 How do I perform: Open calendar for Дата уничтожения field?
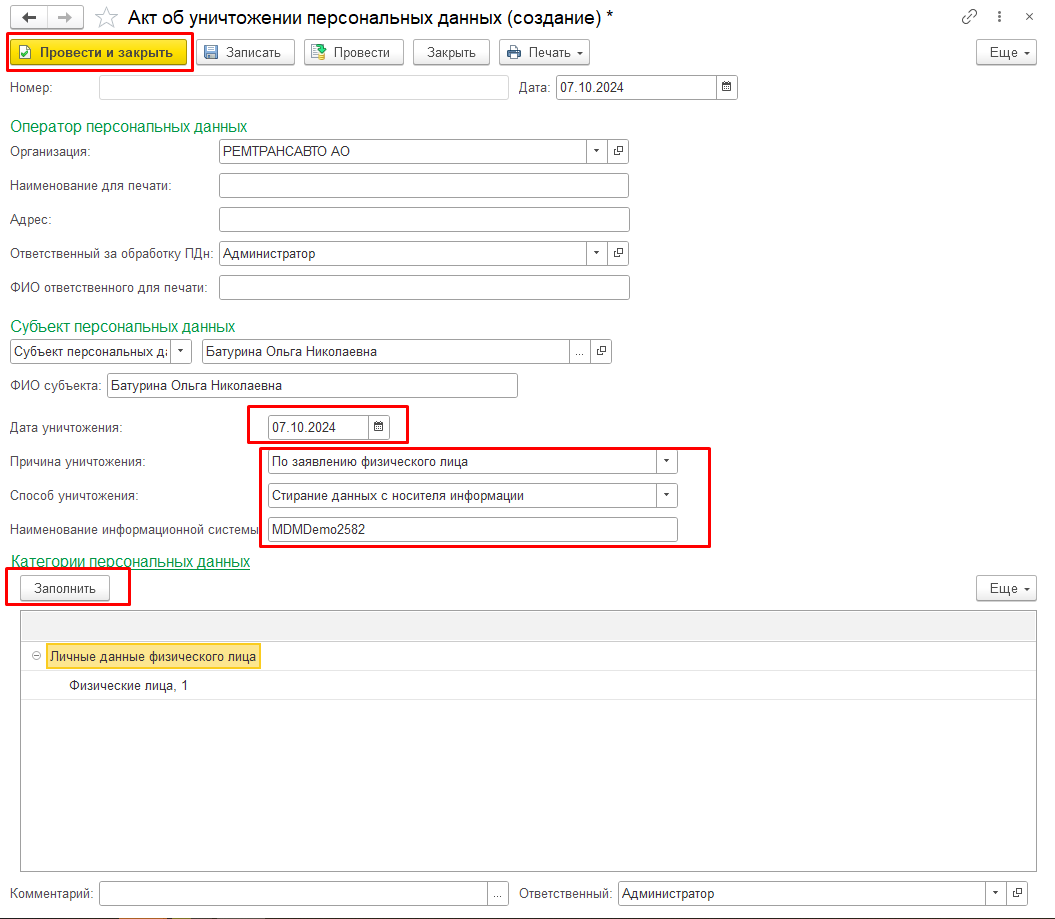click(x=379, y=427)
